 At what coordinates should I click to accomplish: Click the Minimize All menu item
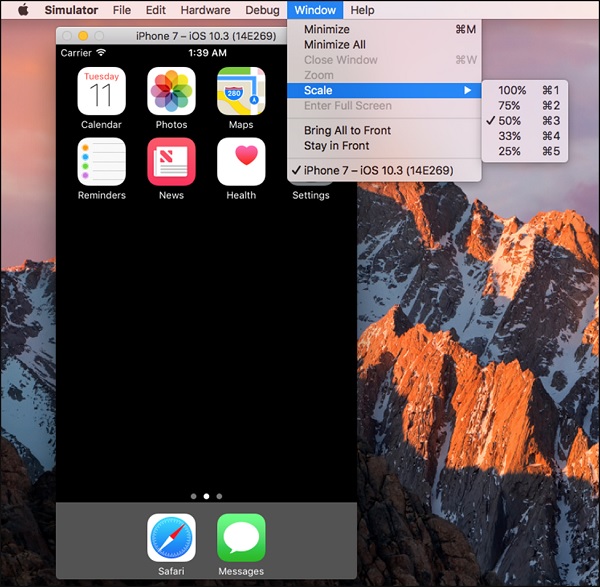coord(334,45)
